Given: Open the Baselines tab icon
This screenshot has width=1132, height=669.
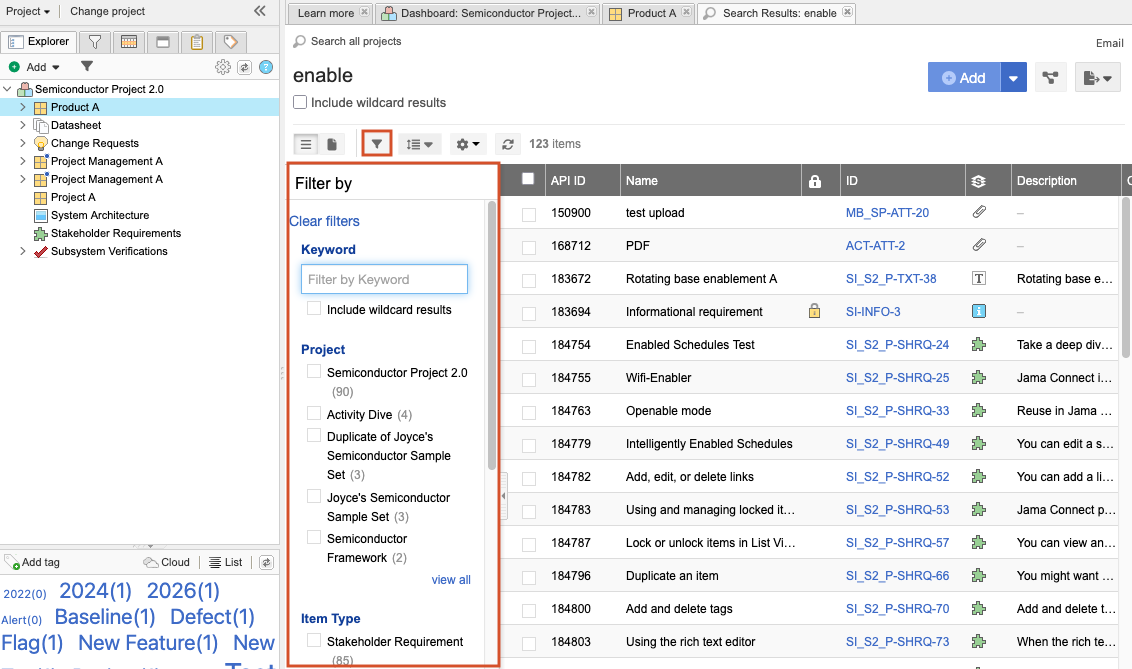Looking at the screenshot, I should 162,42.
